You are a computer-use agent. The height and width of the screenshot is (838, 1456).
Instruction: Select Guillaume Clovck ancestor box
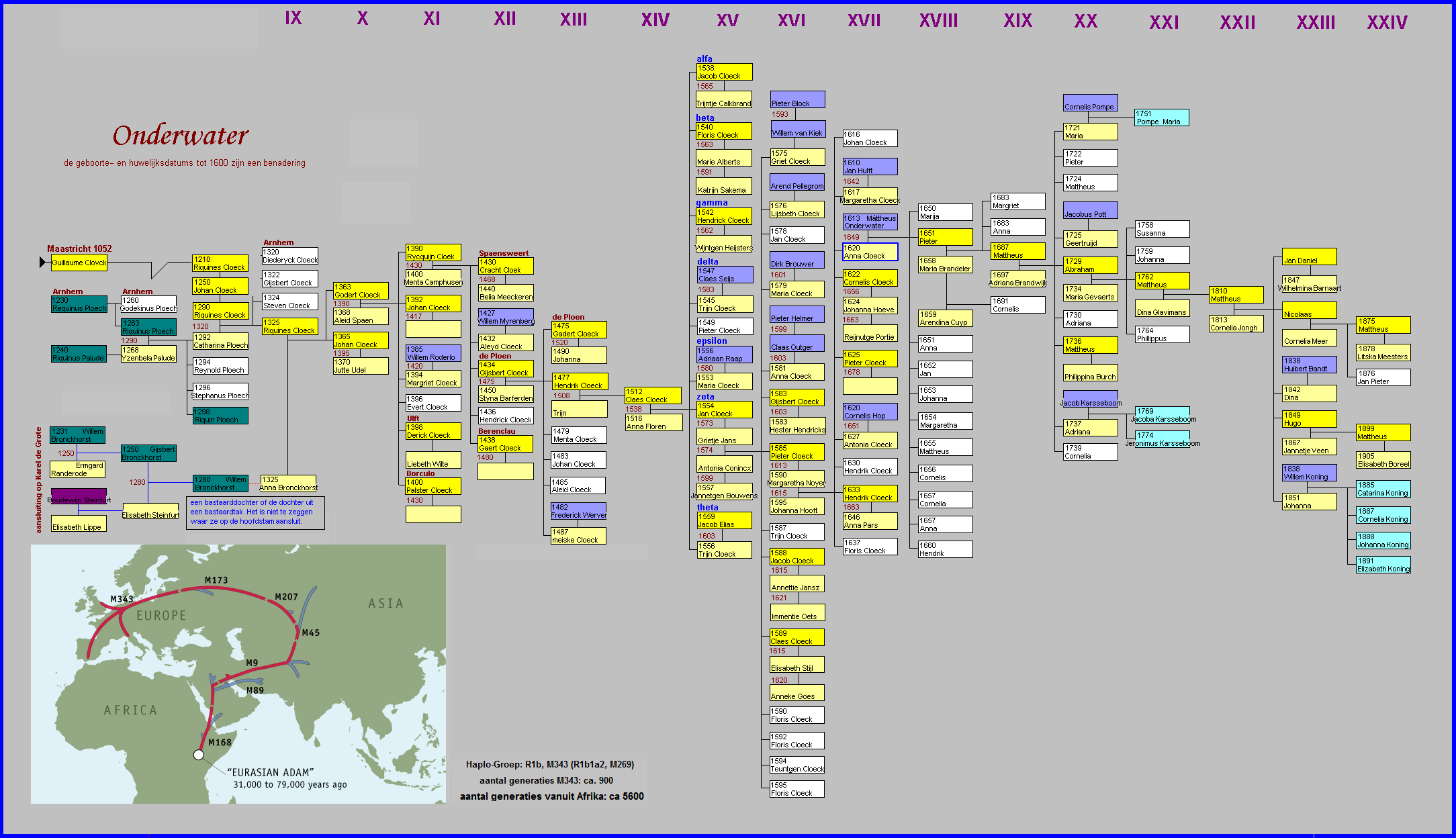79,263
